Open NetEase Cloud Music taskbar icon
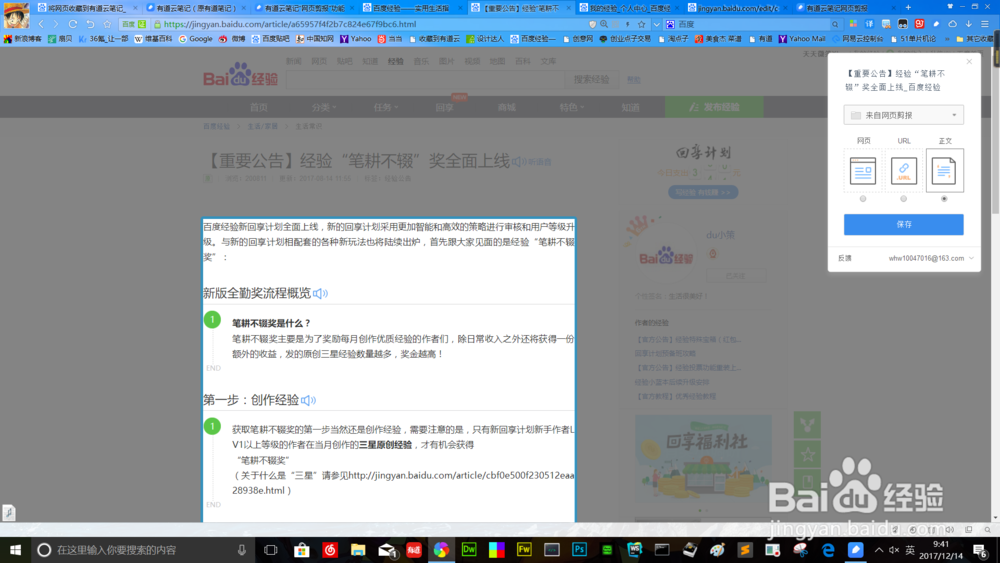This screenshot has width=1000, height=563. tap(330, 550)
